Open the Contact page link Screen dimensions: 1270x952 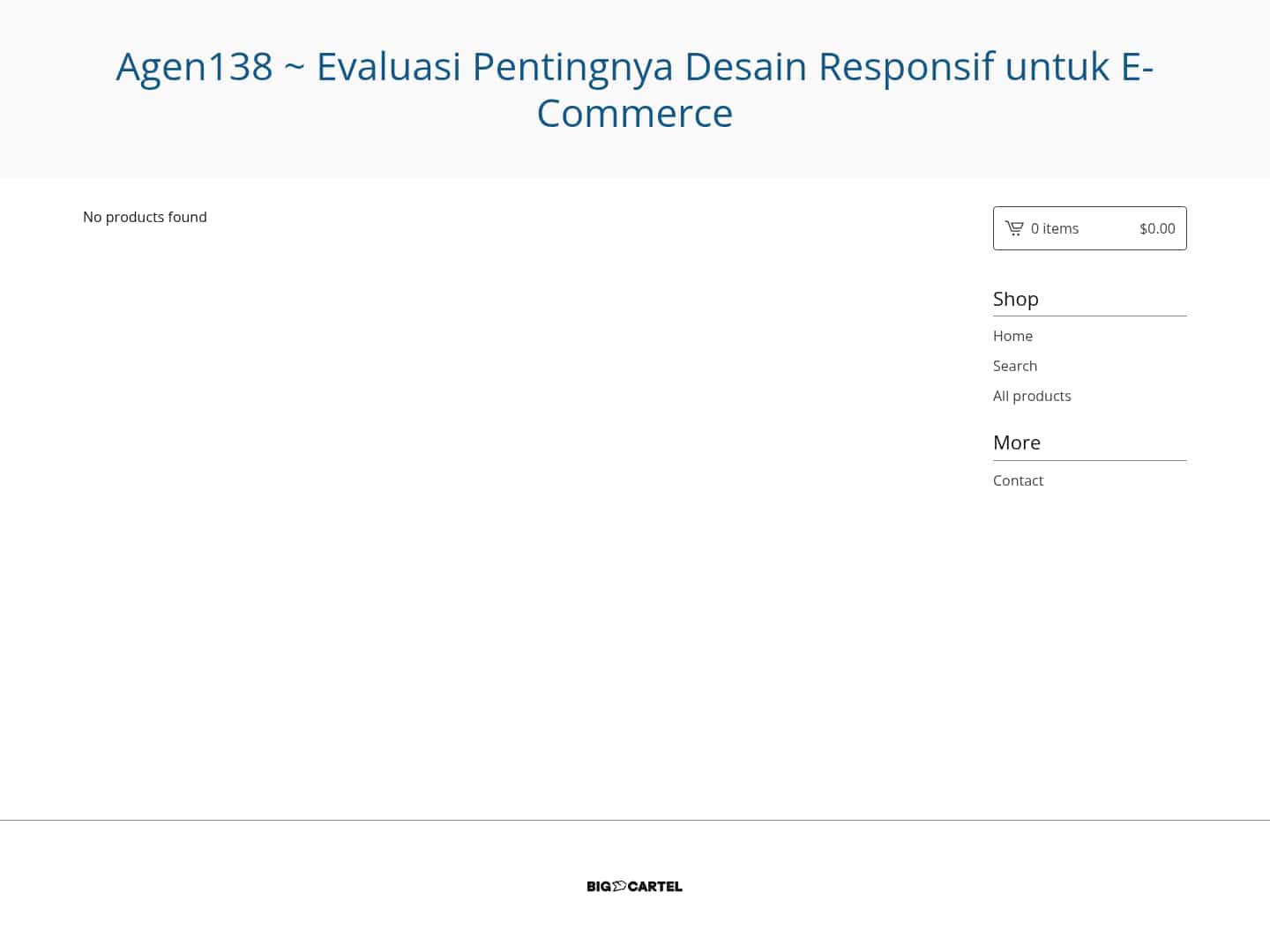pyautogui.click(x=1018, y=480)
